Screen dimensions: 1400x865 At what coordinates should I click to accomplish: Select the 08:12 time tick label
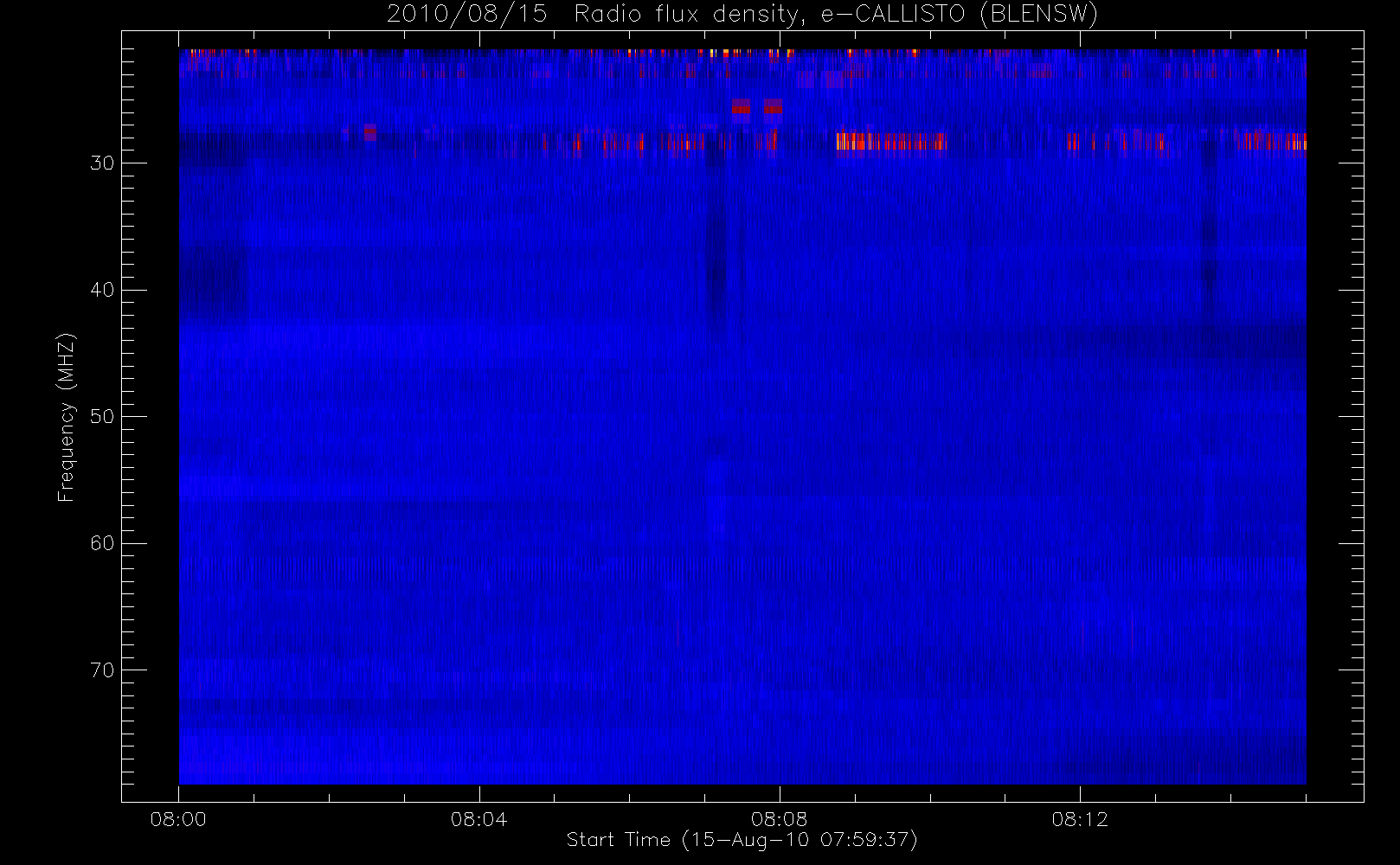point(1080,819)
